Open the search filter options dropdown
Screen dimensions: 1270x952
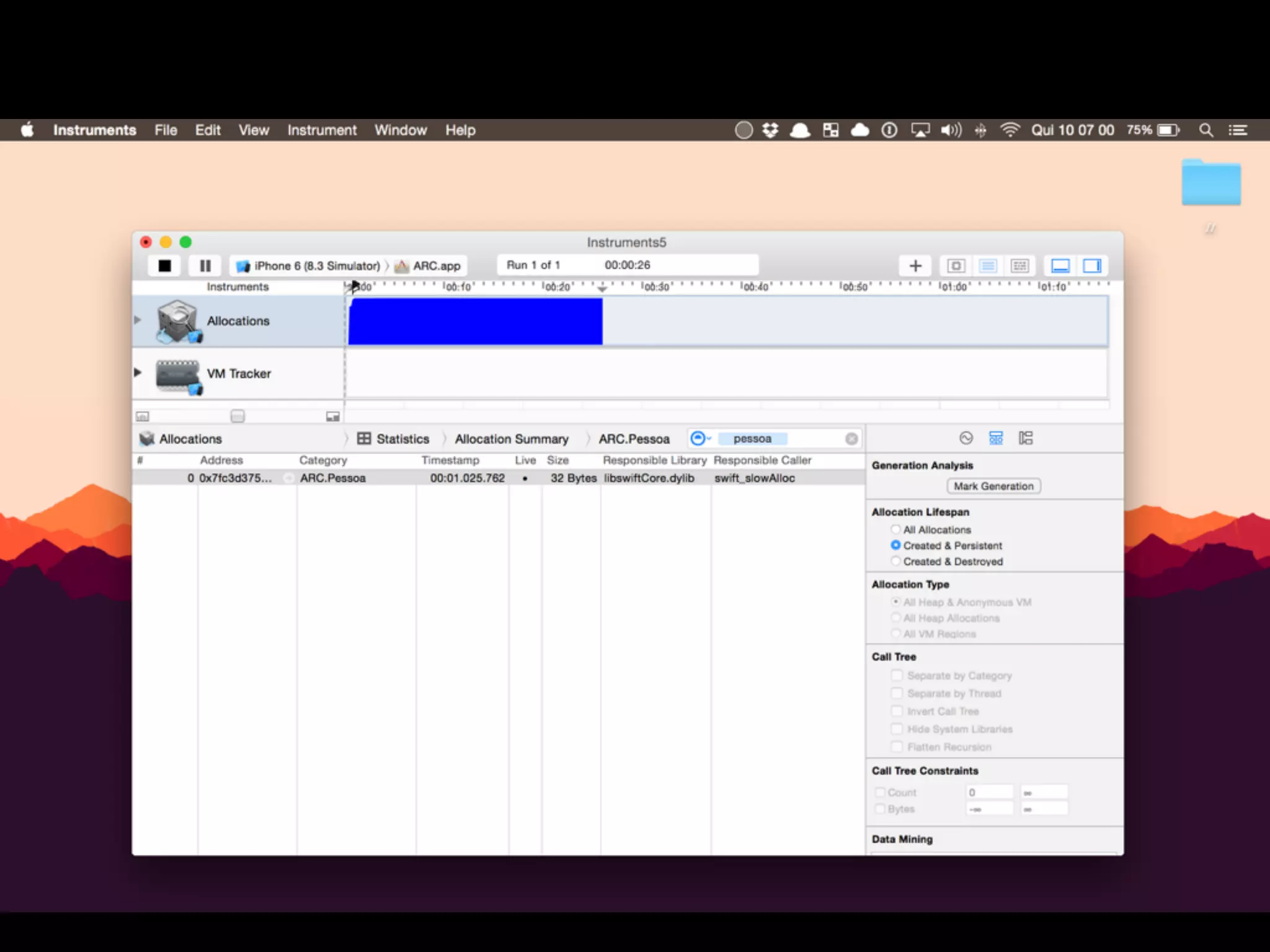coord(701,439)
